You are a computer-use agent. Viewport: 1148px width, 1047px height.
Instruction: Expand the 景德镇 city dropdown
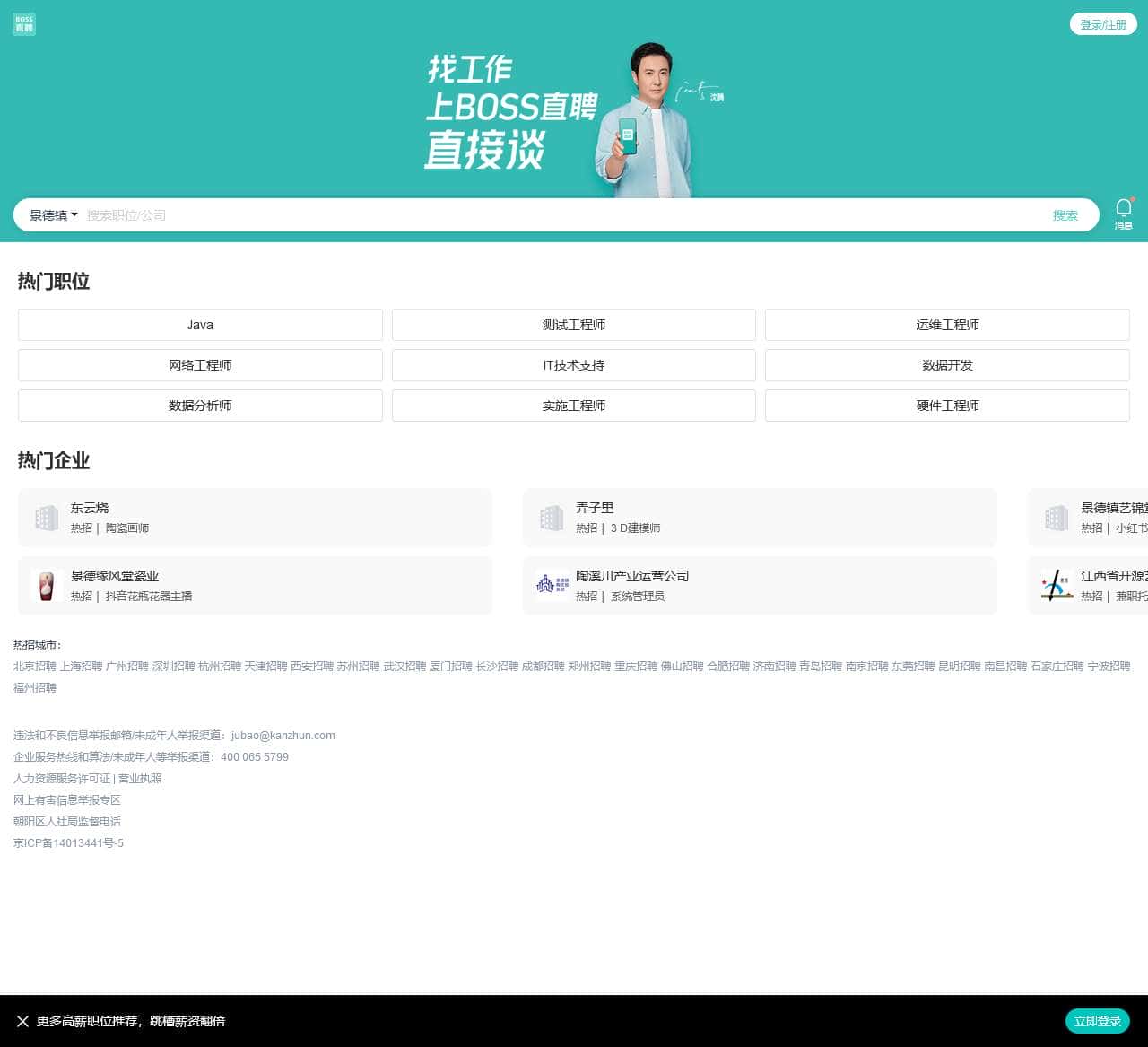pyautogui.click(x=54, y=215)
